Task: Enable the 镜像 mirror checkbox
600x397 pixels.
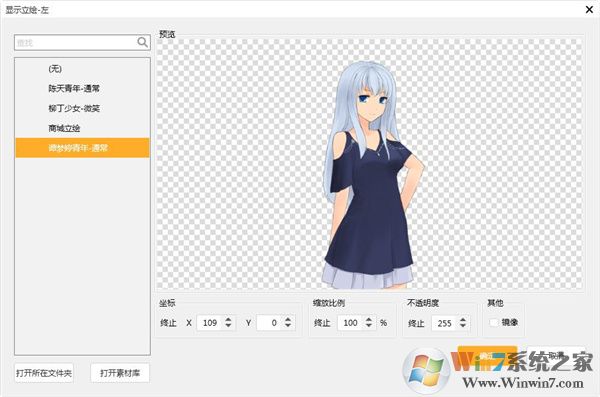Action: point(494,322)
